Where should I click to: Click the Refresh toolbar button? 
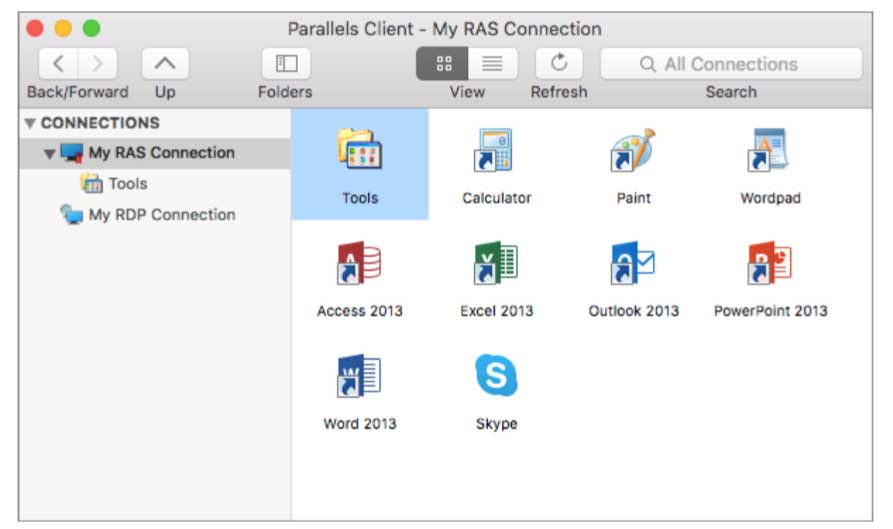(x=559, y=64)
